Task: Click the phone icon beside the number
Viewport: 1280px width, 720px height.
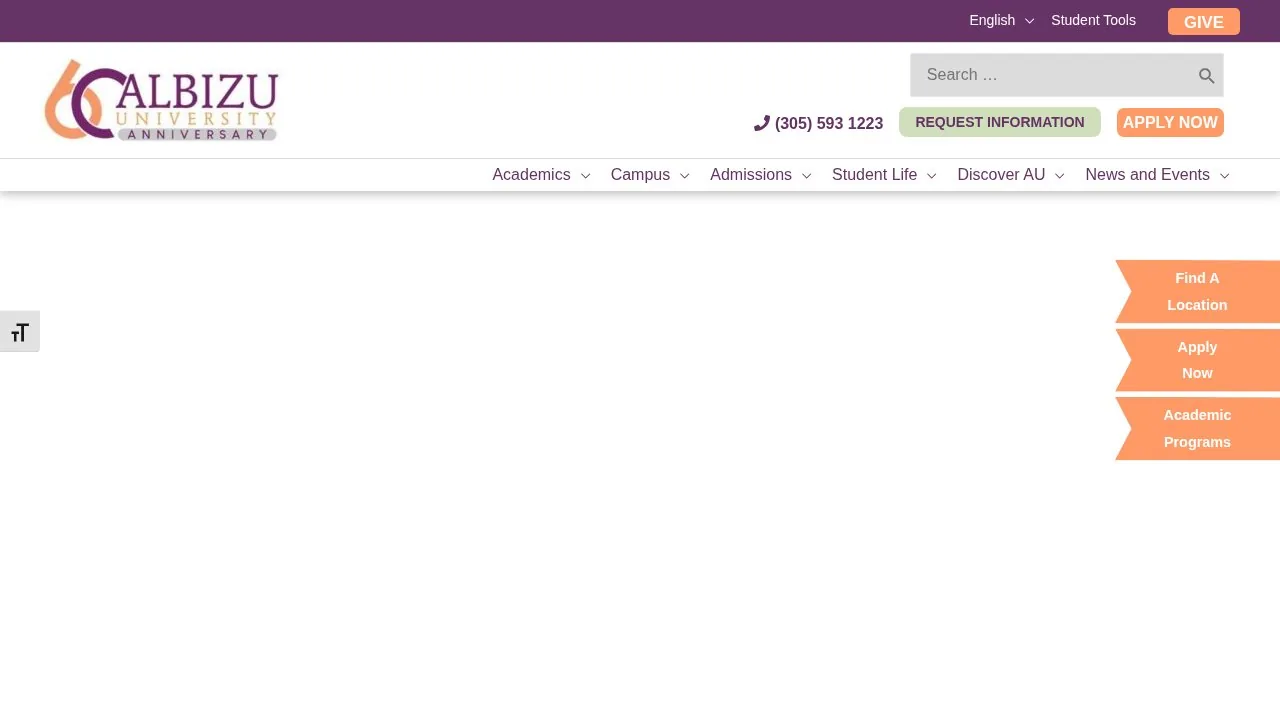Action: click(762, 123)
